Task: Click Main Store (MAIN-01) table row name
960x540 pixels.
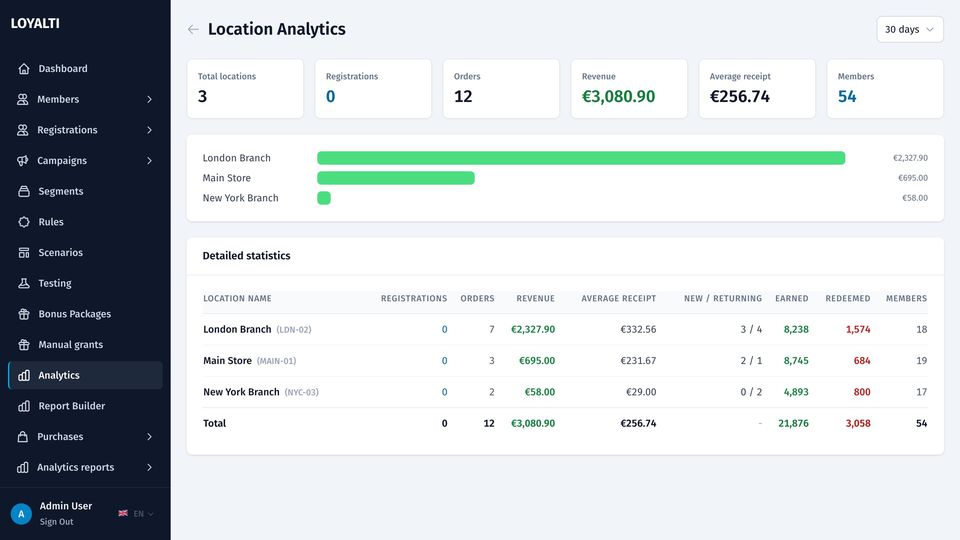Action: 250,361
